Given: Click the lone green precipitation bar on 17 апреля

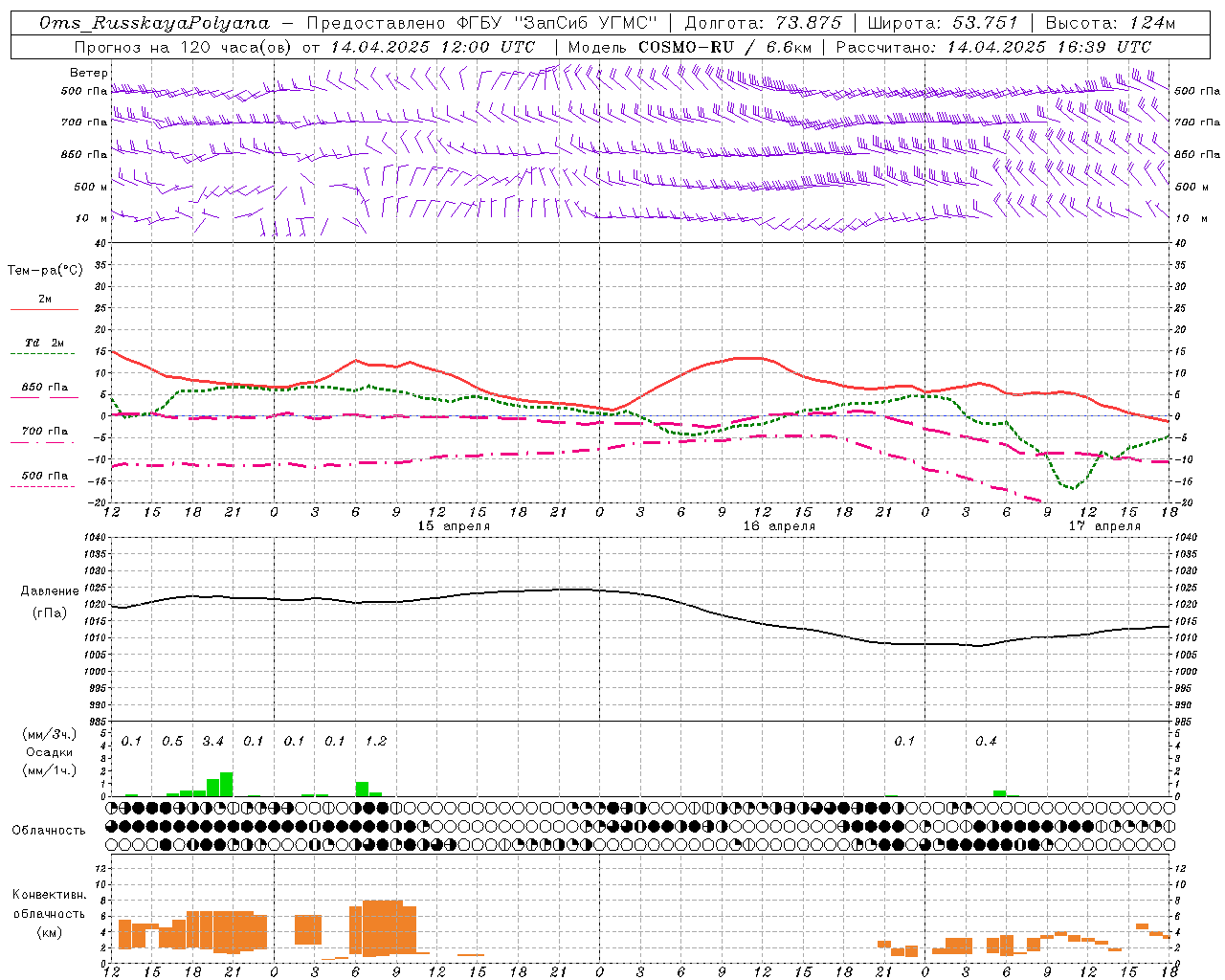Looking at the screenshot, I should point(999,793).
